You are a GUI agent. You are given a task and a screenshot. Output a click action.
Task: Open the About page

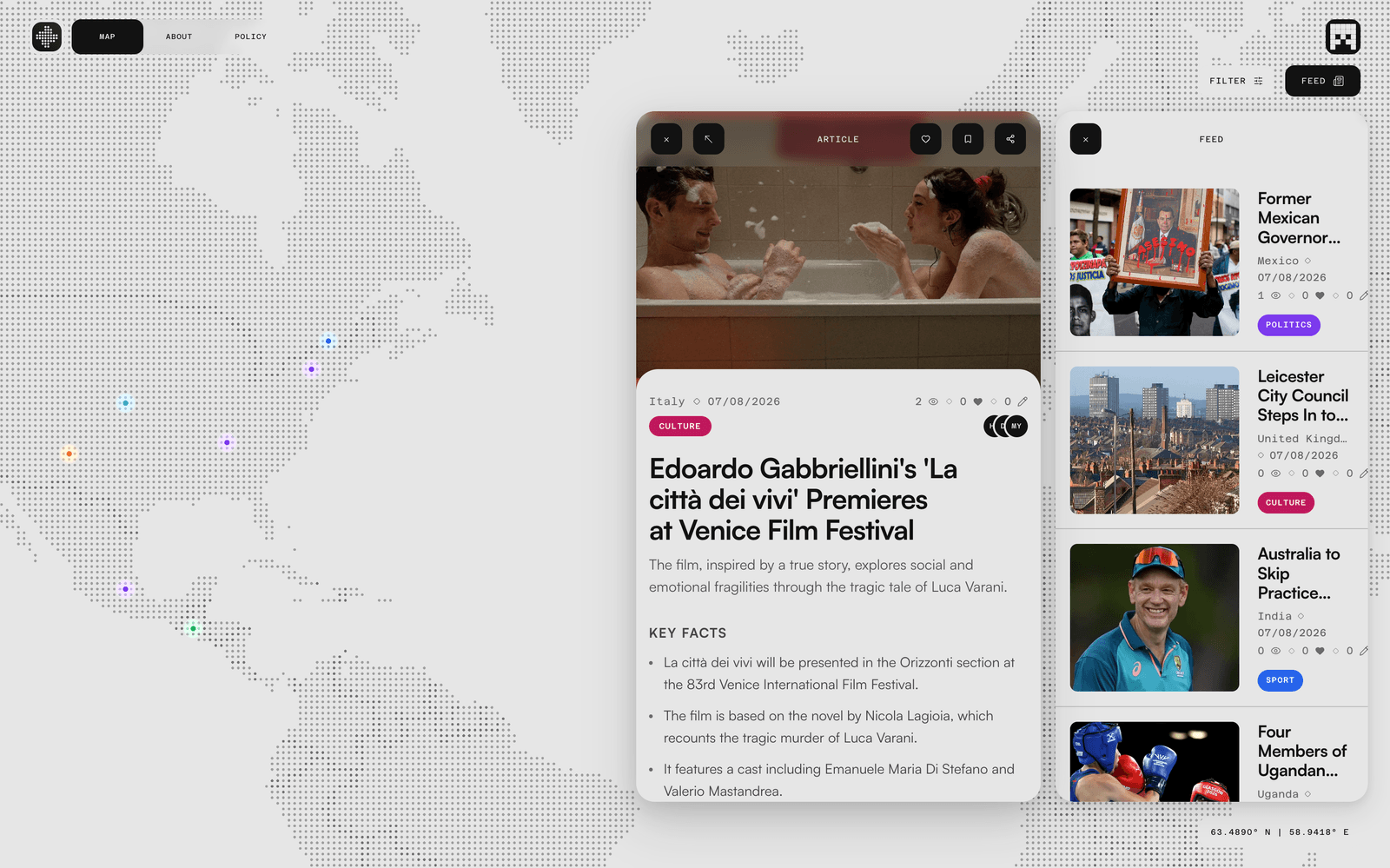[179, 36]
